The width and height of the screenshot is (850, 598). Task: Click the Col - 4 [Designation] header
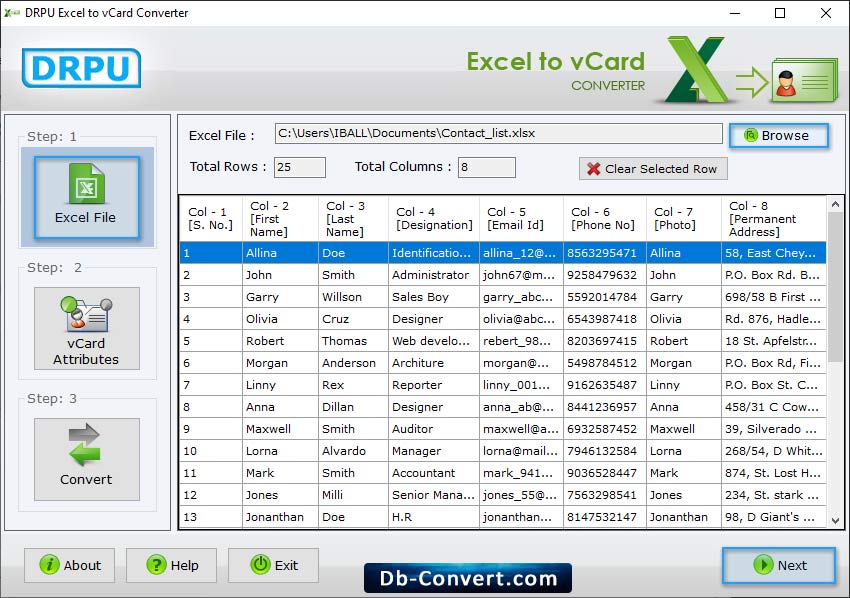click(x=434, y=218)
